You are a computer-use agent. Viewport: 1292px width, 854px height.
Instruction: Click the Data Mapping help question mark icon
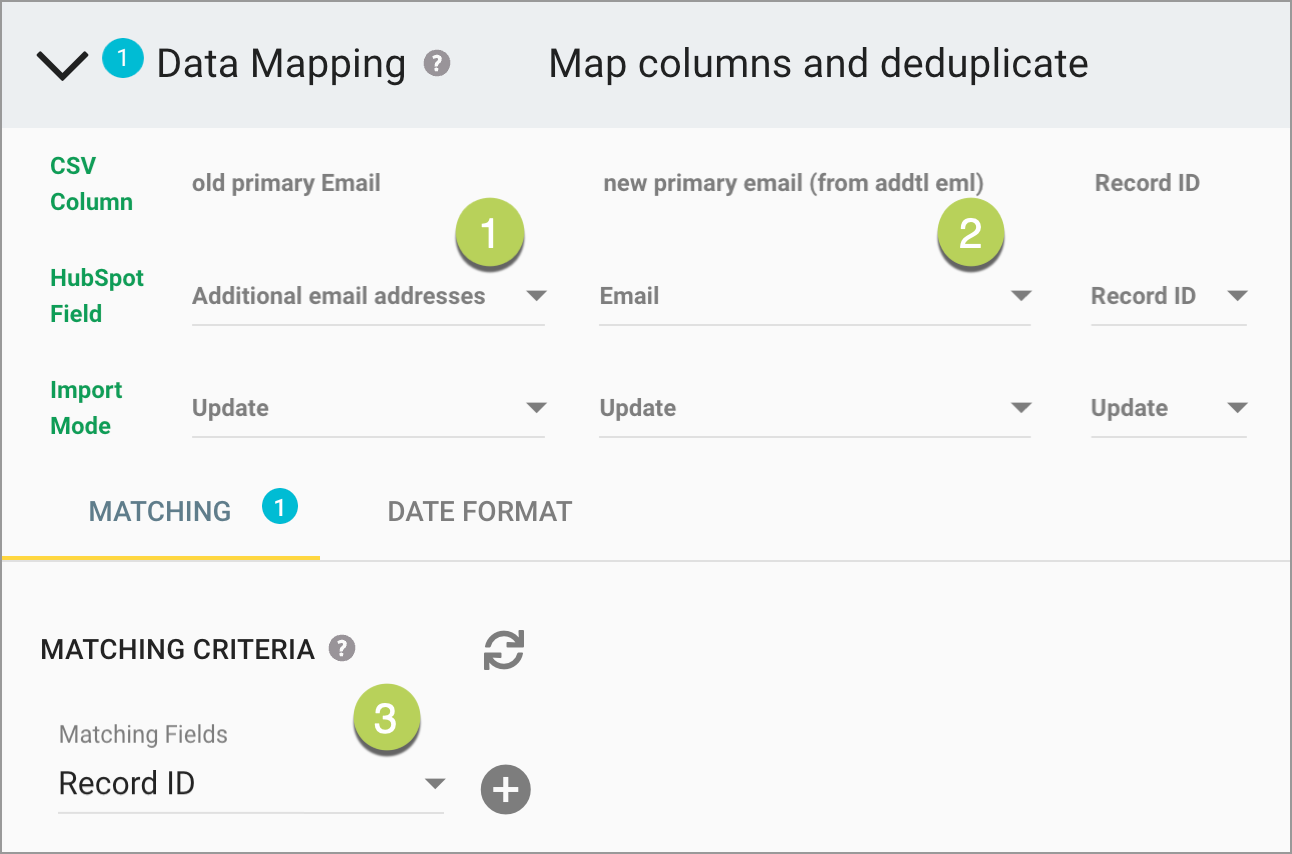pyautogui.click(x=436, y=65)
